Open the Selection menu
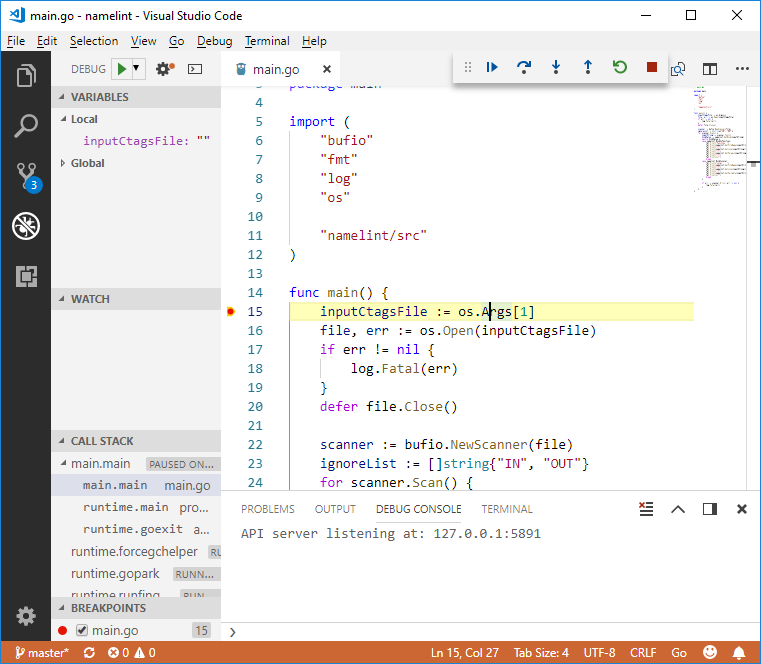 tap(94, 41)
